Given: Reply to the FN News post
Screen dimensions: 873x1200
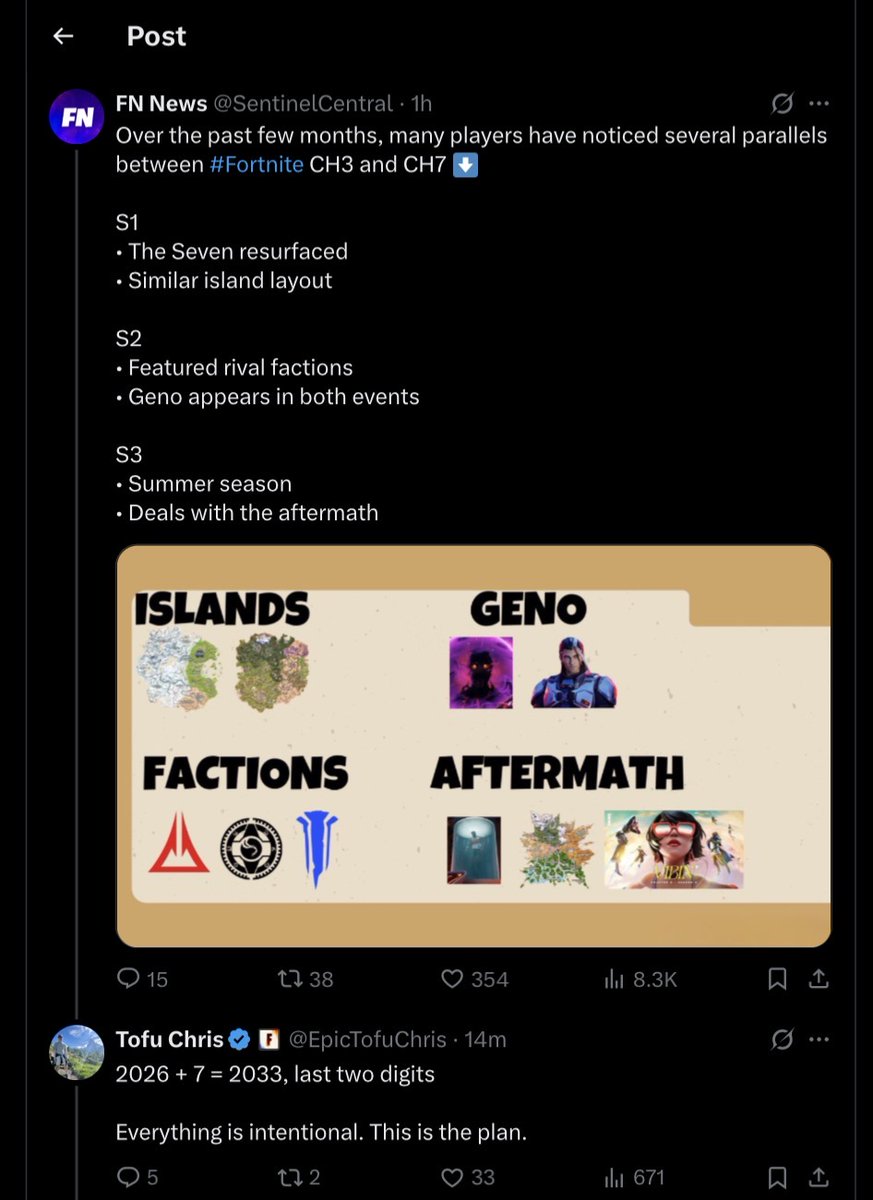Looking at the screenshot, I should click(x=142, y=979).
